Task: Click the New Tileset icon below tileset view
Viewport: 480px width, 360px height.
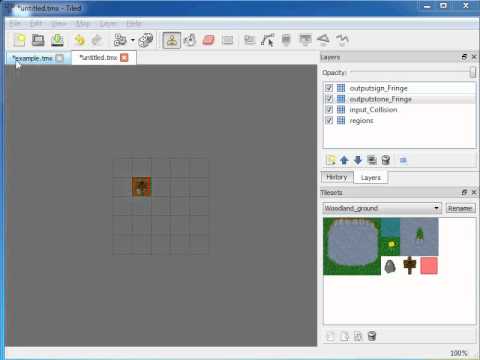Action: click(x=330, y=336)
